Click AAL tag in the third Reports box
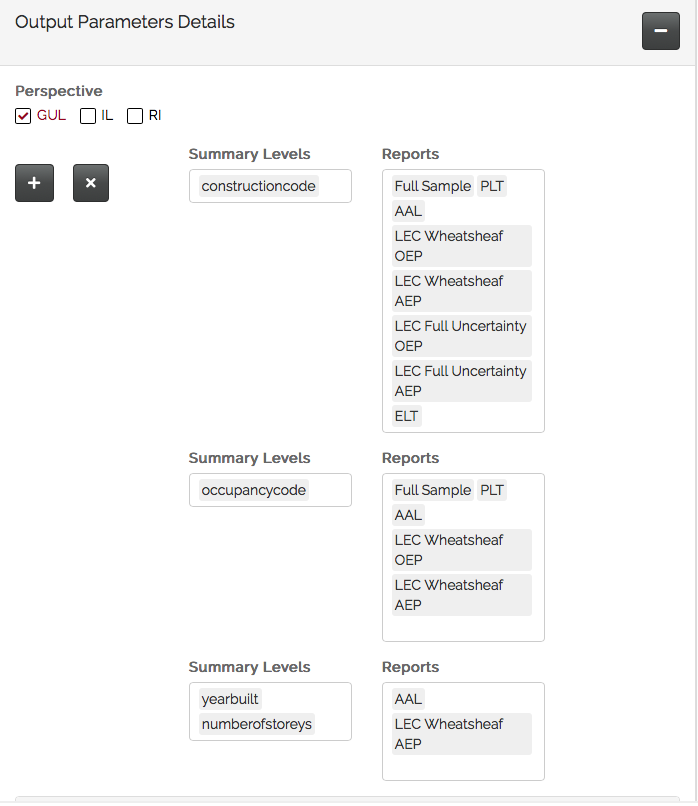 click(408, 699)
